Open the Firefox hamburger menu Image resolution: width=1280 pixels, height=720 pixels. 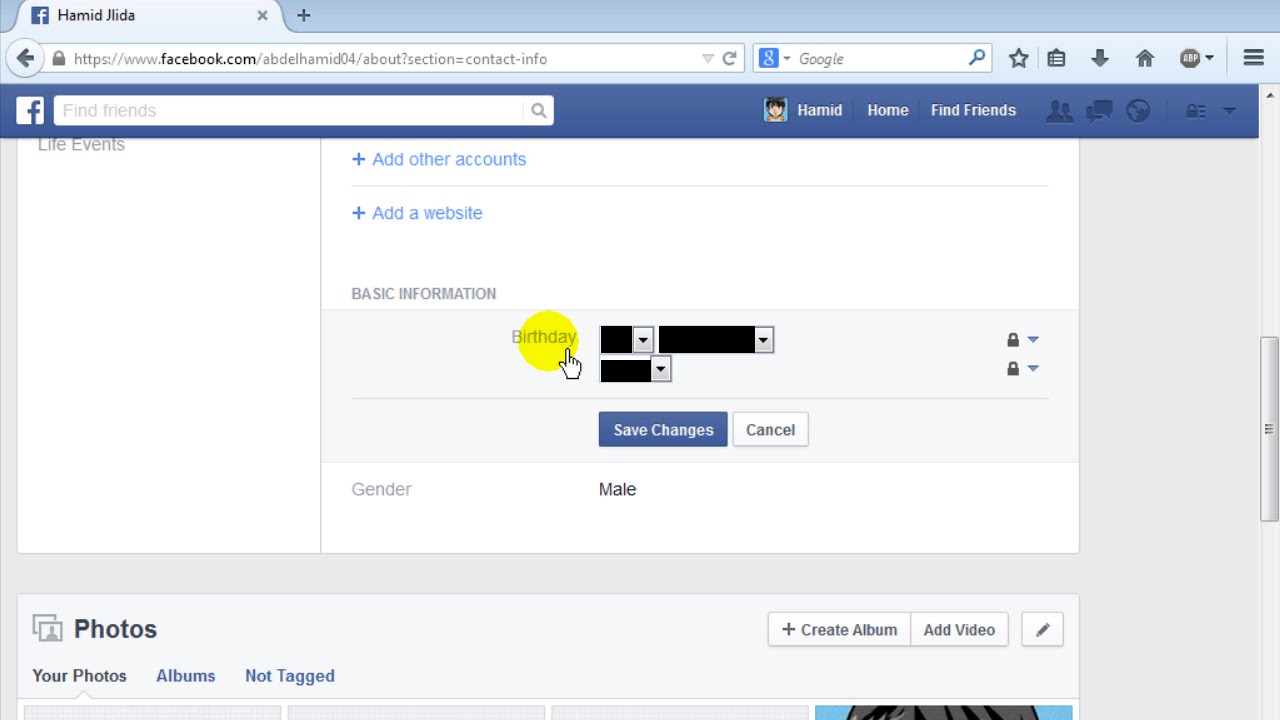(1254, 58)
